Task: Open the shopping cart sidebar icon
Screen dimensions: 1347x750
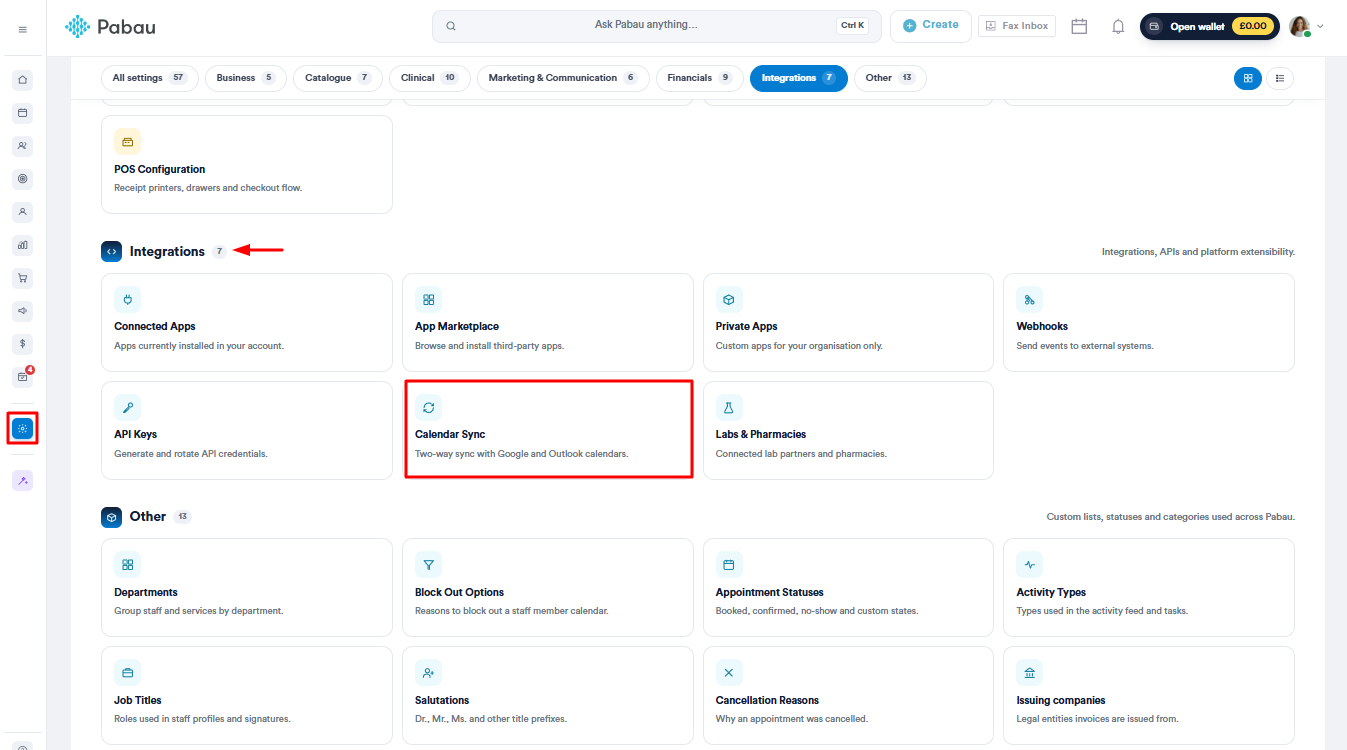Action: pos(23,278)
